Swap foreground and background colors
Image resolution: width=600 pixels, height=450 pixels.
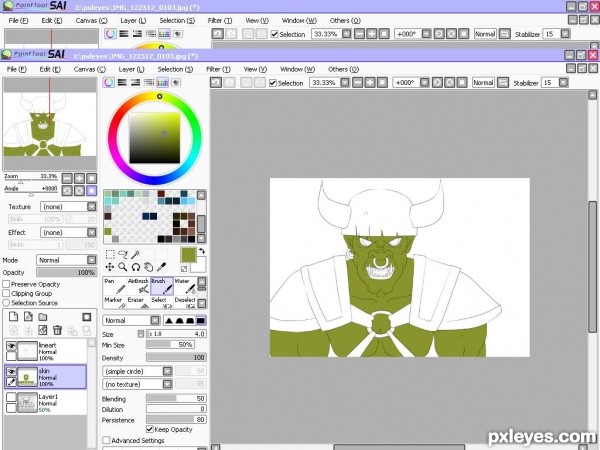(202, 251)
